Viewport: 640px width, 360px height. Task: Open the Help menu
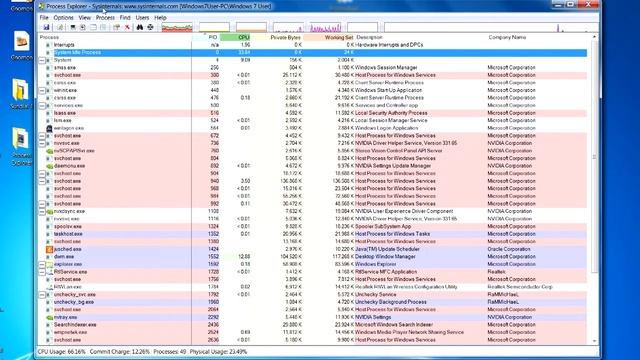[160, 18]
